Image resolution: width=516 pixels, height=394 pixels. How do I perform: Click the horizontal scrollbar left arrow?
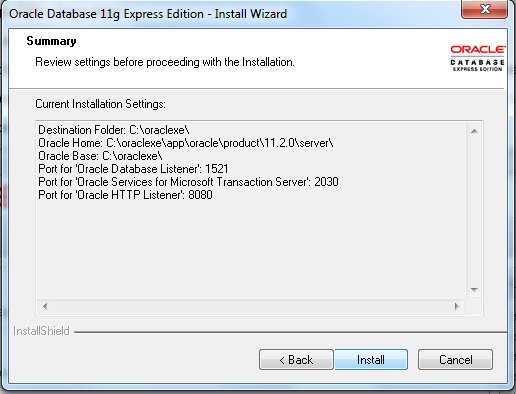click(45, 306)
